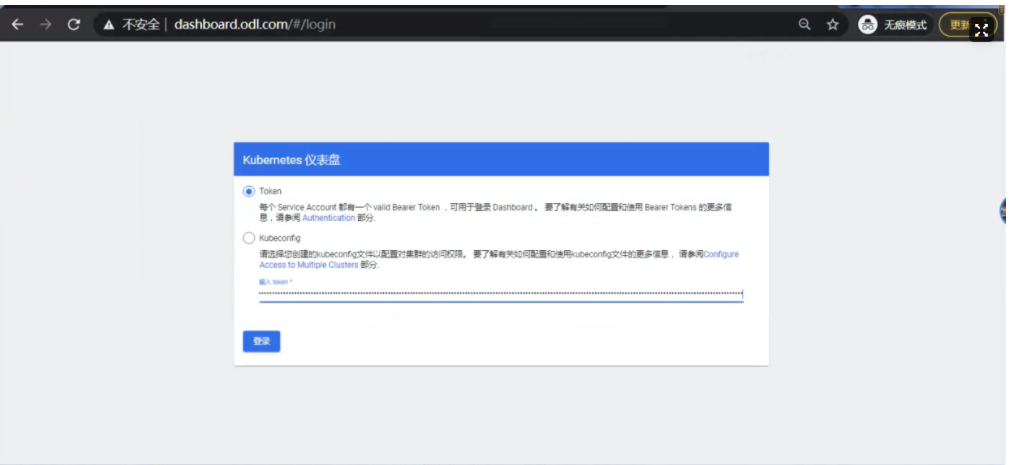This screenshot has height=465, width=1012.
Task: Click the 无痕模式 incognito label
Action: tap(905, 25)
